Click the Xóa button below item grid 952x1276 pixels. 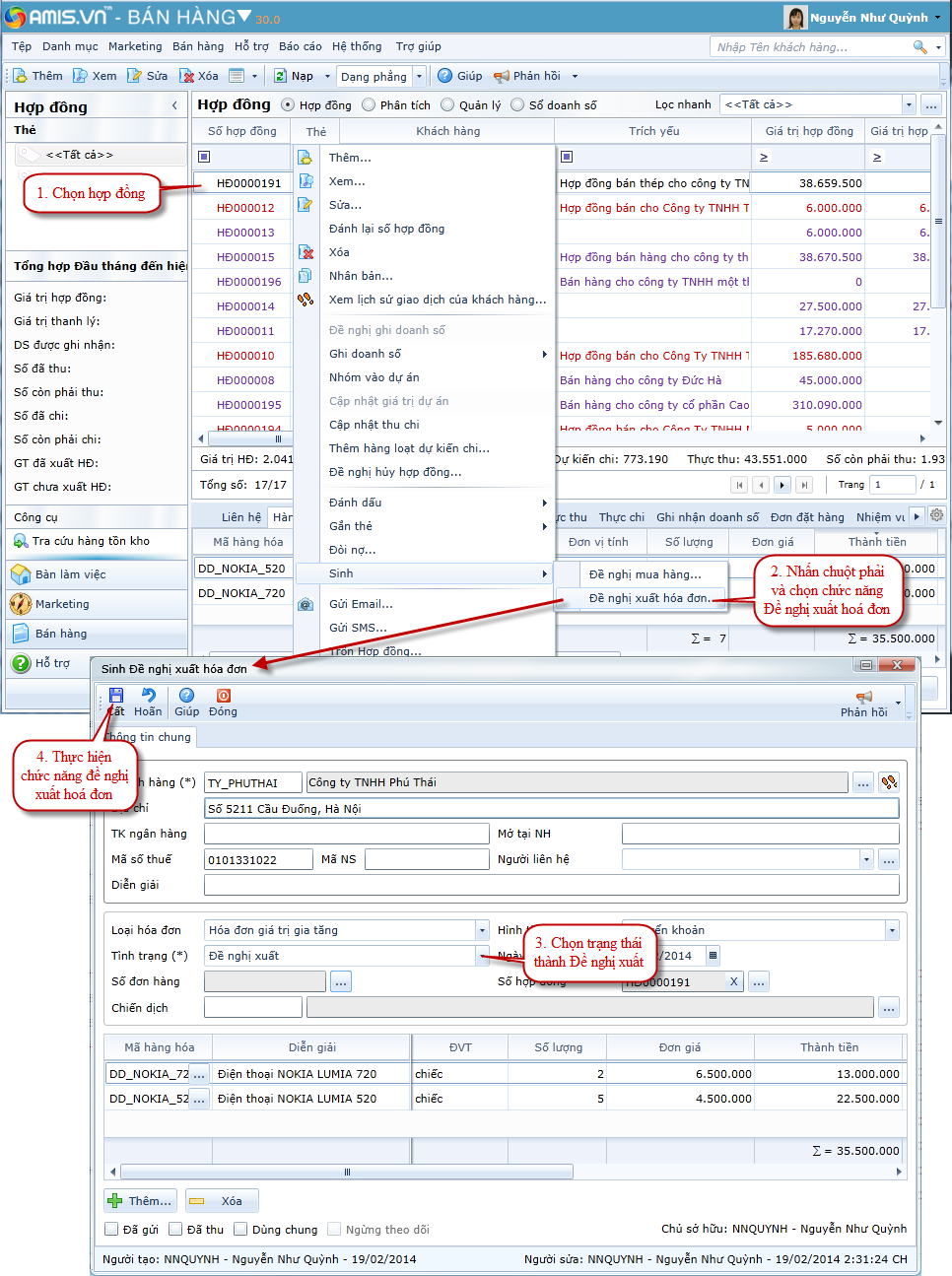coord(221,1201)
